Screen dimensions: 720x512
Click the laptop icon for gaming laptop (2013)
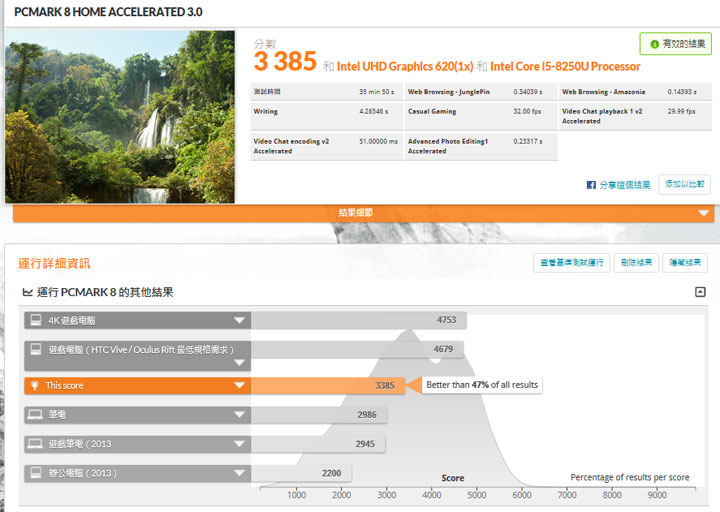pyautogui.click(x=35, y=443)
